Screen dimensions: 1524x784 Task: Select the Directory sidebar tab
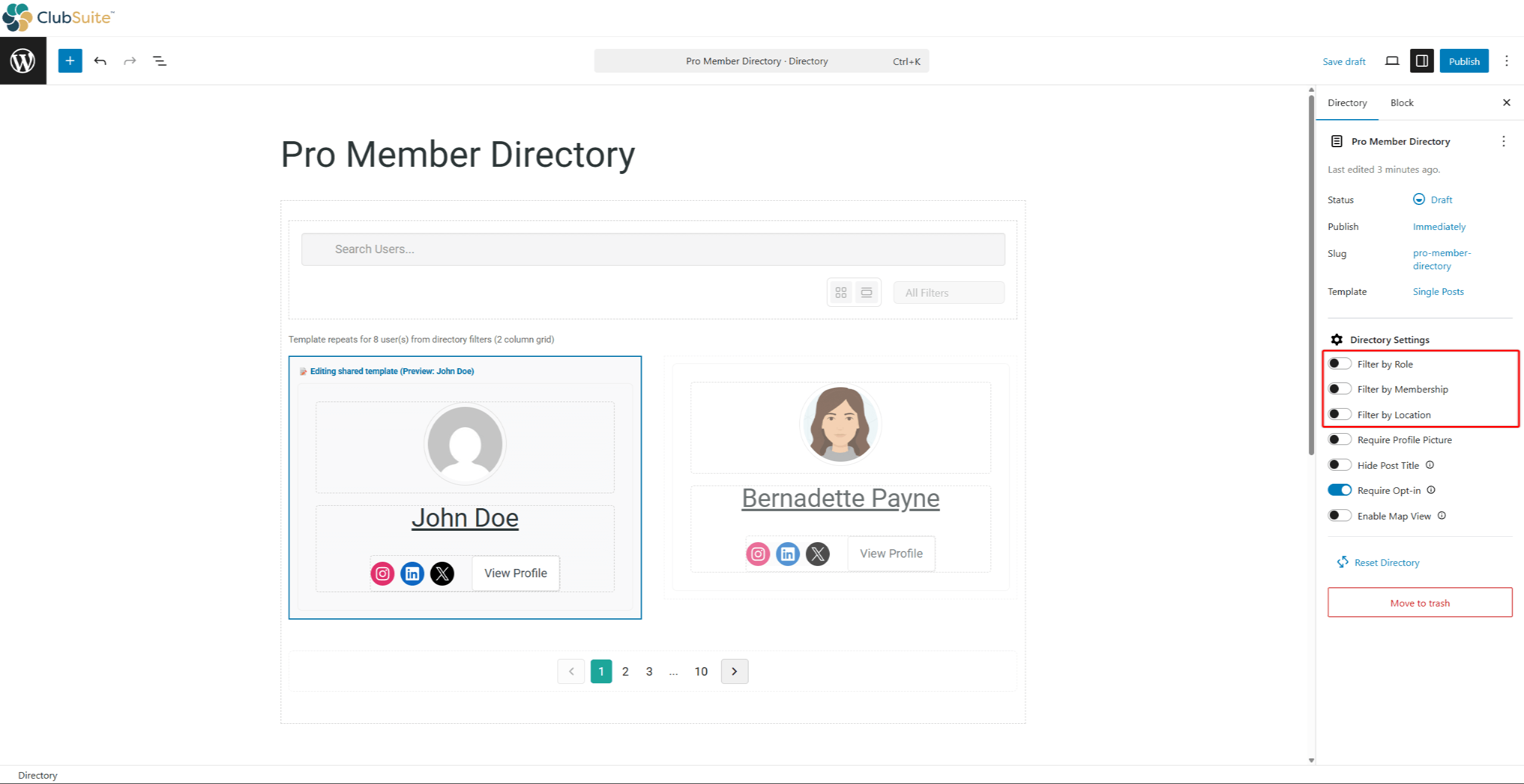coord(1347,102)
